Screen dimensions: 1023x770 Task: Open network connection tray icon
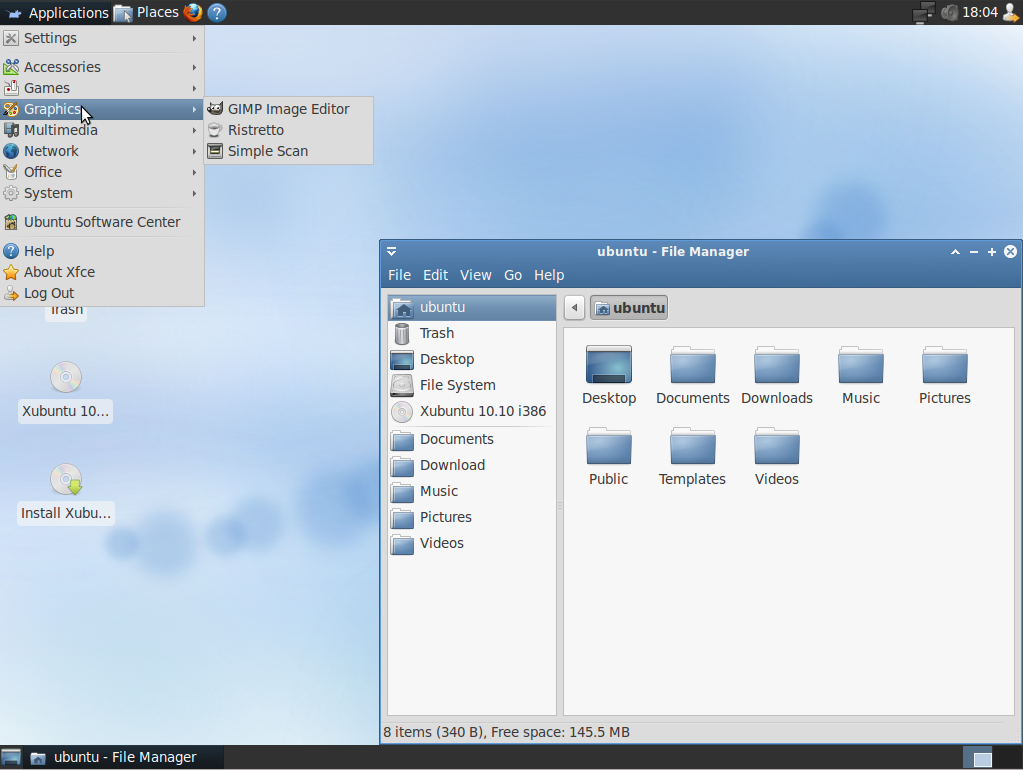point(923,12)
